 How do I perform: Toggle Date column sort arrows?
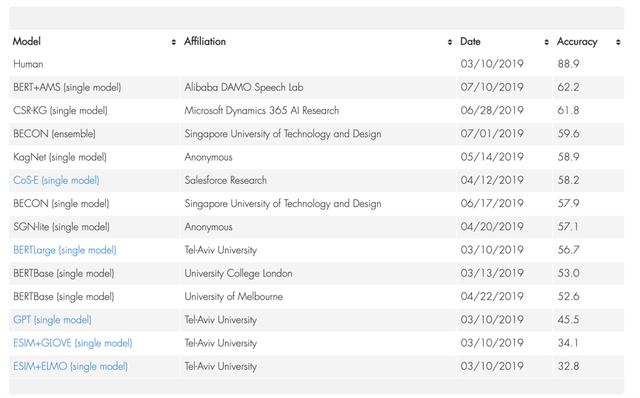pyautogui.click(x=547, y=42)
